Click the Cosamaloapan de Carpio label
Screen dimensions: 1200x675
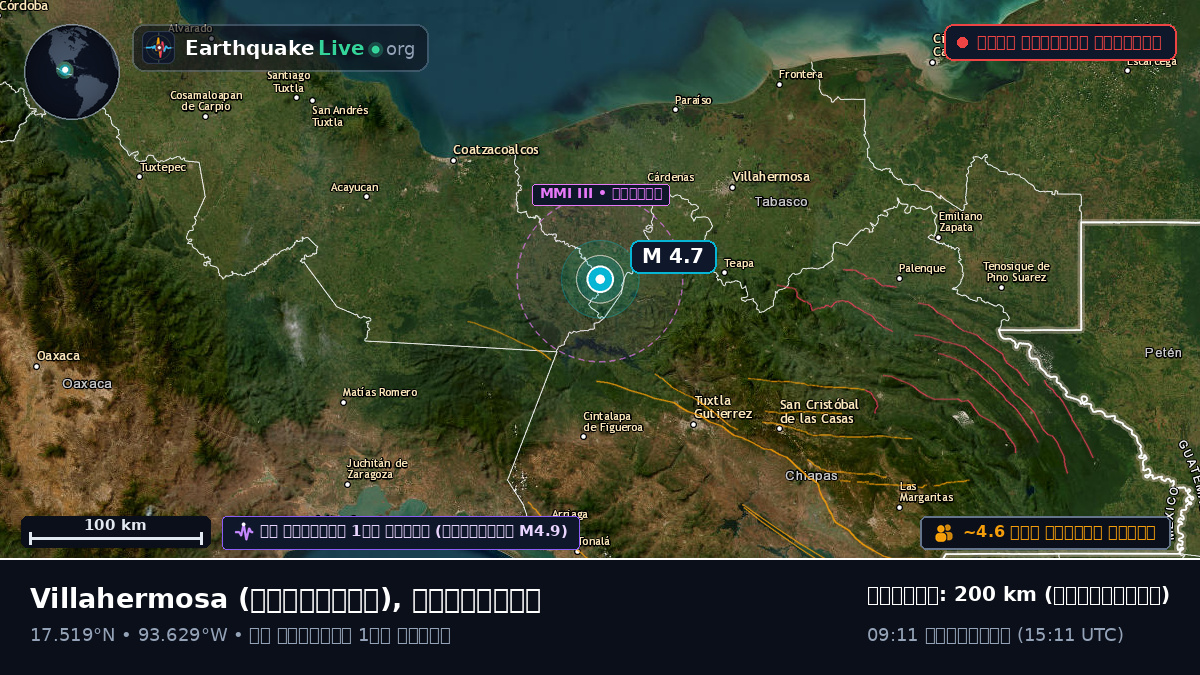[206, 101]
